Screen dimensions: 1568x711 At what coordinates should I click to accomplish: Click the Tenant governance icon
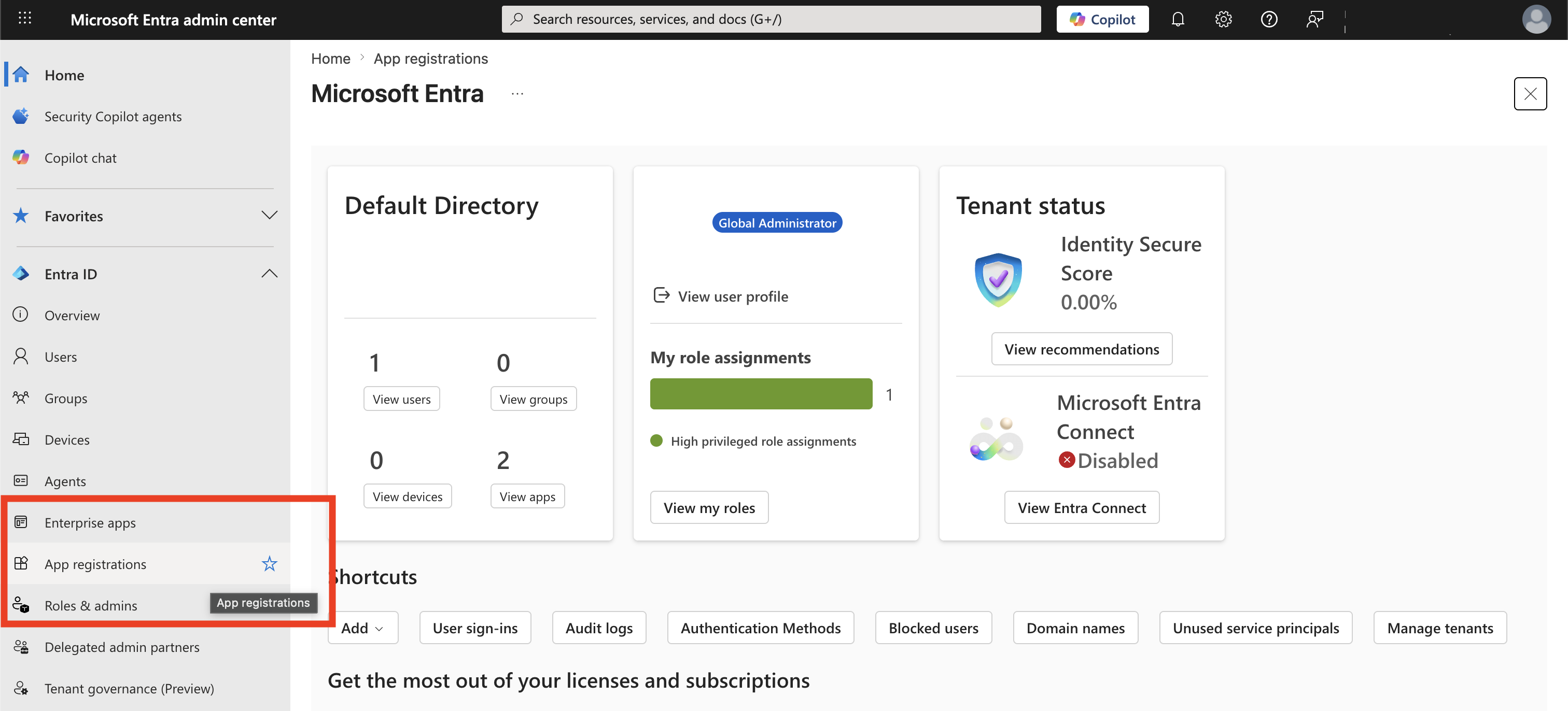(21, 688)
